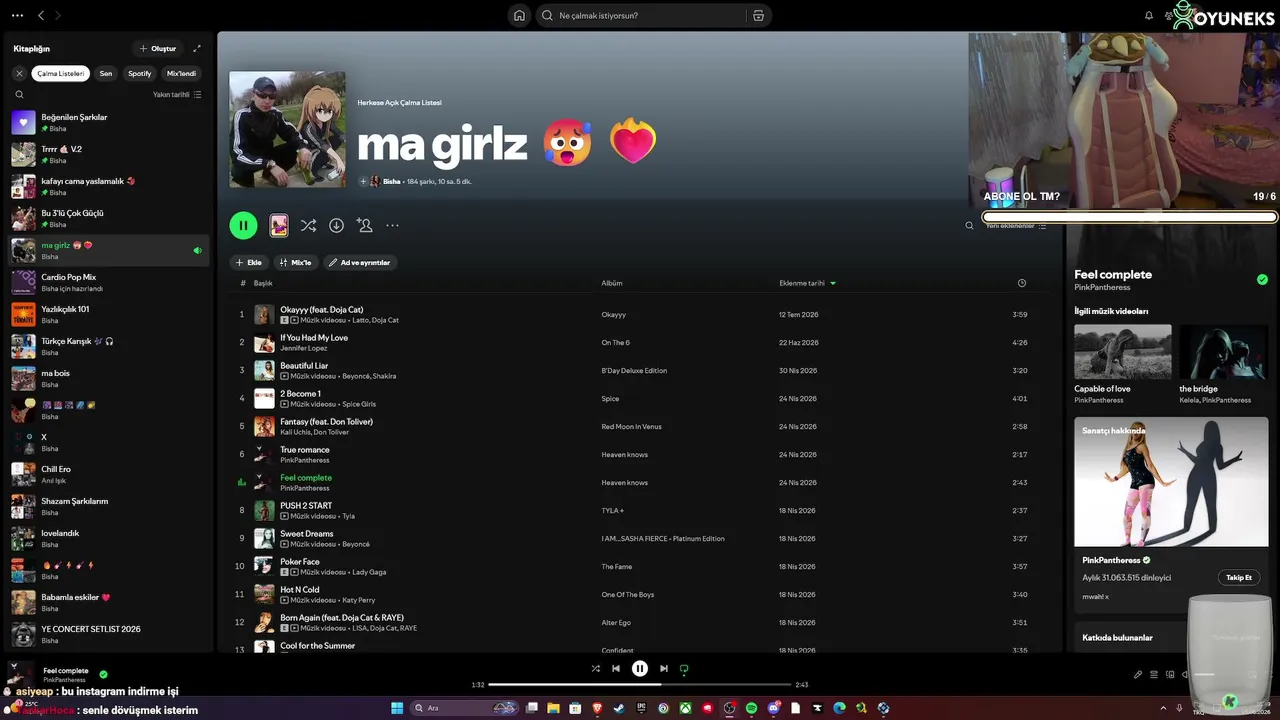This screenshot has height=720, width=1280.
Task: Go to the Spotify home screen
Action: [519, 16]
